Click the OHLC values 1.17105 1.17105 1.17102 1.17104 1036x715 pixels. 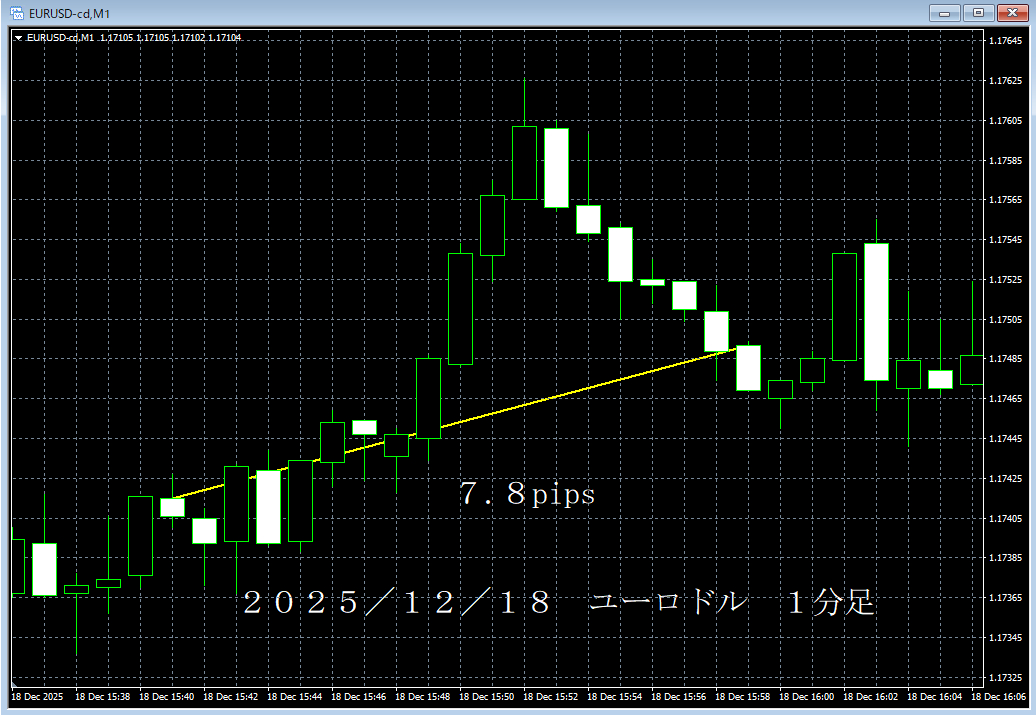point(170,38)
